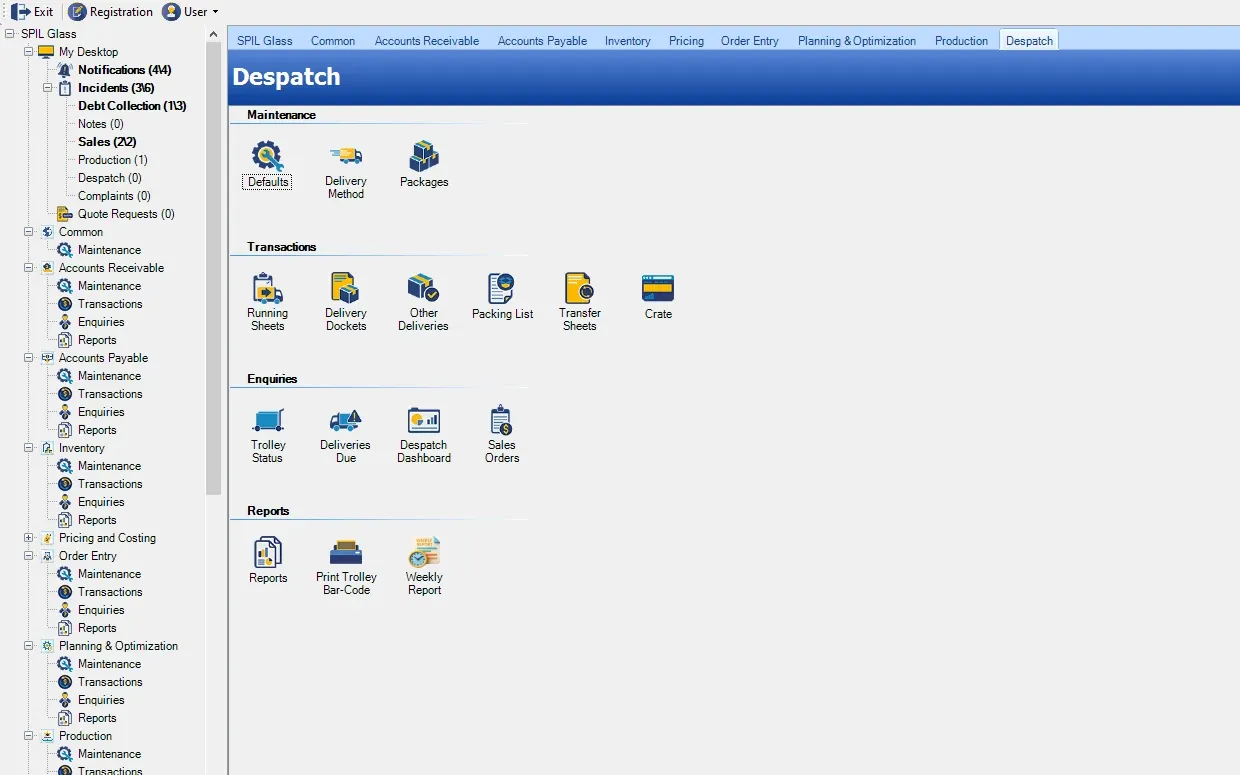
Task: Switch to the Production tab
Action: (961, 41)
